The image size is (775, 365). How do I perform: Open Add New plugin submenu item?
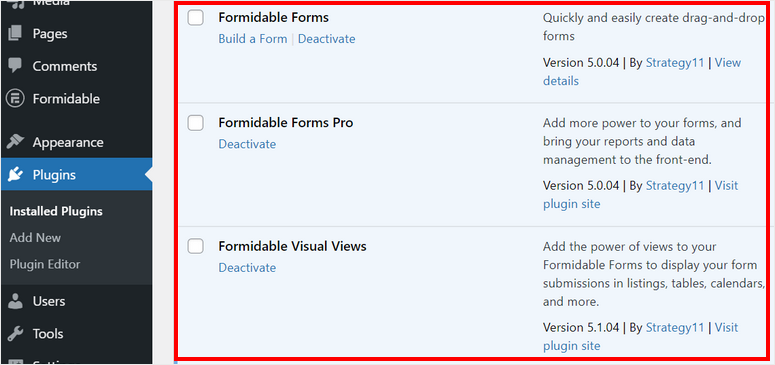tap(35, 237)
